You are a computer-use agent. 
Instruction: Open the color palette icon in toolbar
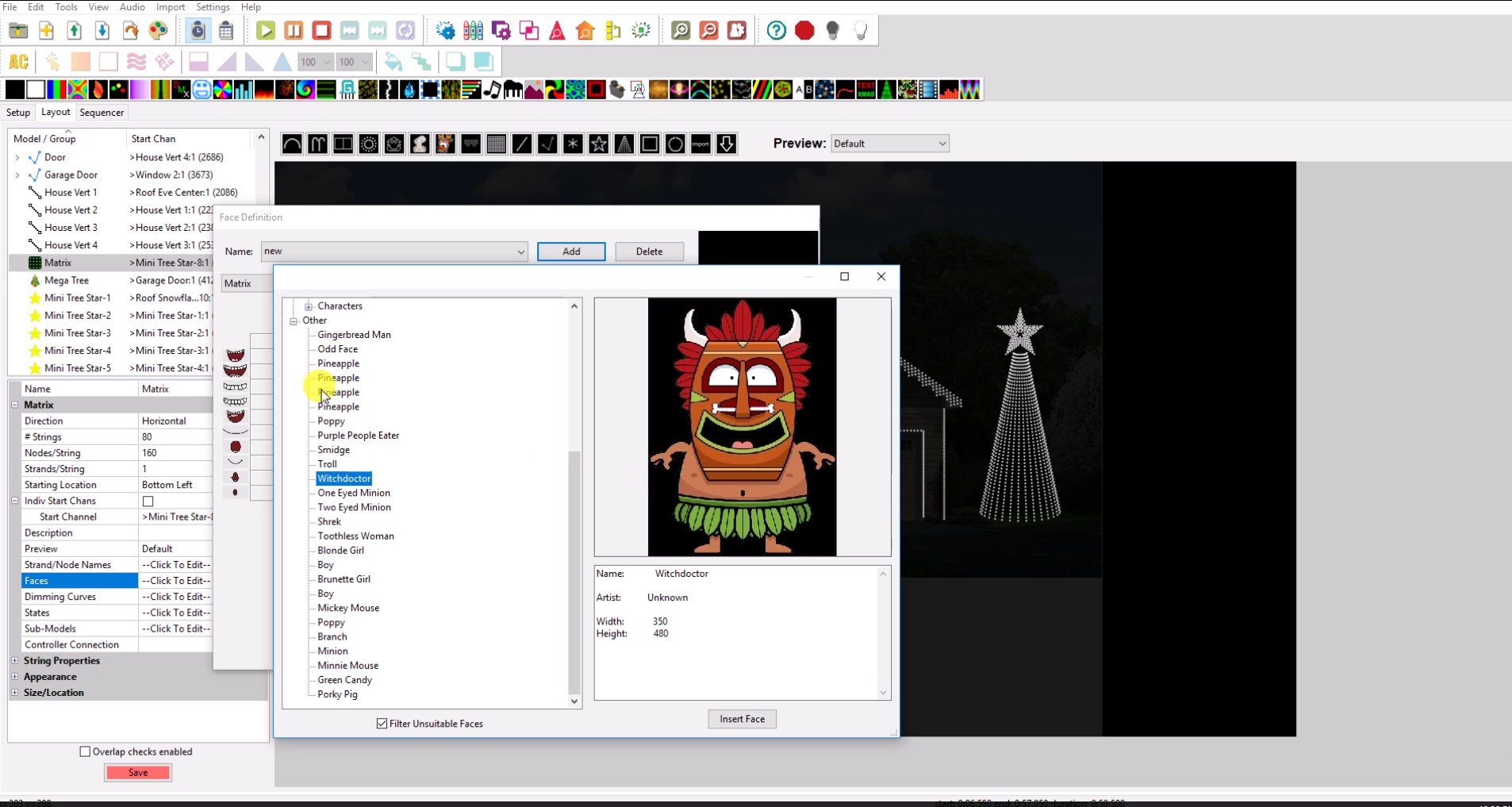[x=159, y=31]
